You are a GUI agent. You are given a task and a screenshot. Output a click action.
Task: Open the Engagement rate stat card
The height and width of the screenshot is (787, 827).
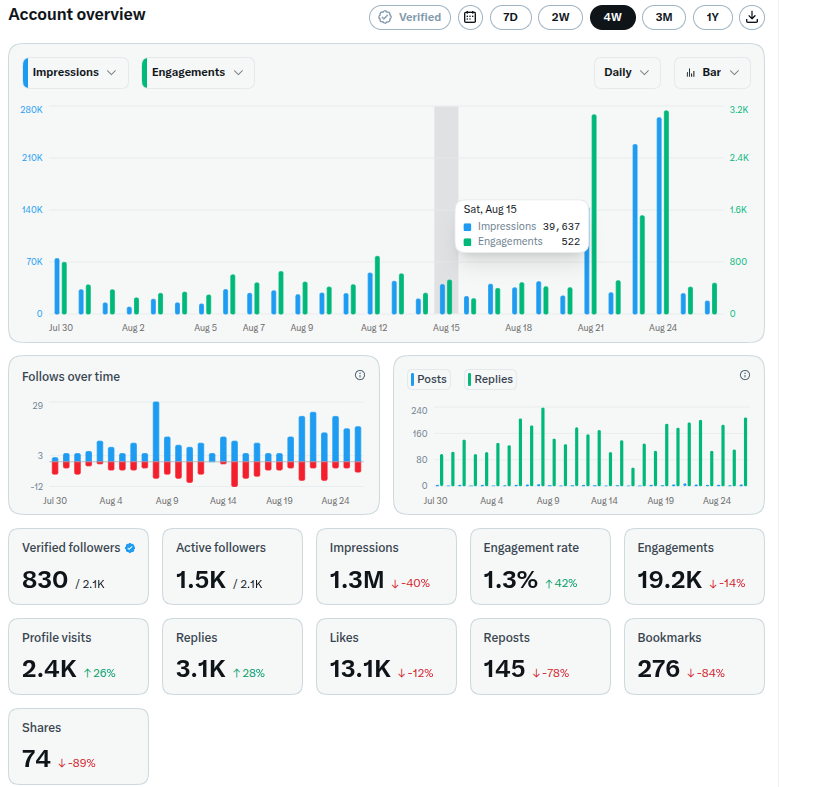[x=540, y=567]
